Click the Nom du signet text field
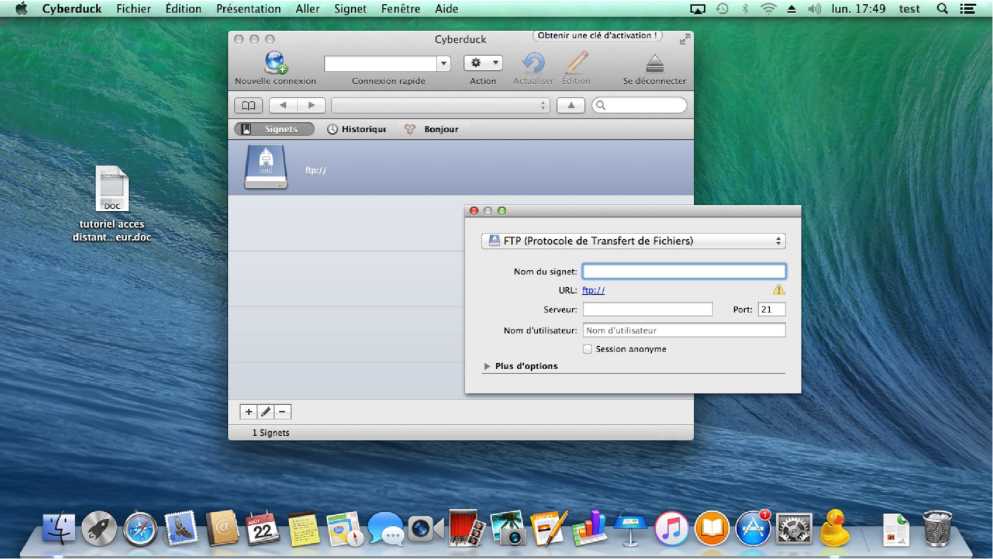This screenshot has width=993, height=559. point(684,271)
